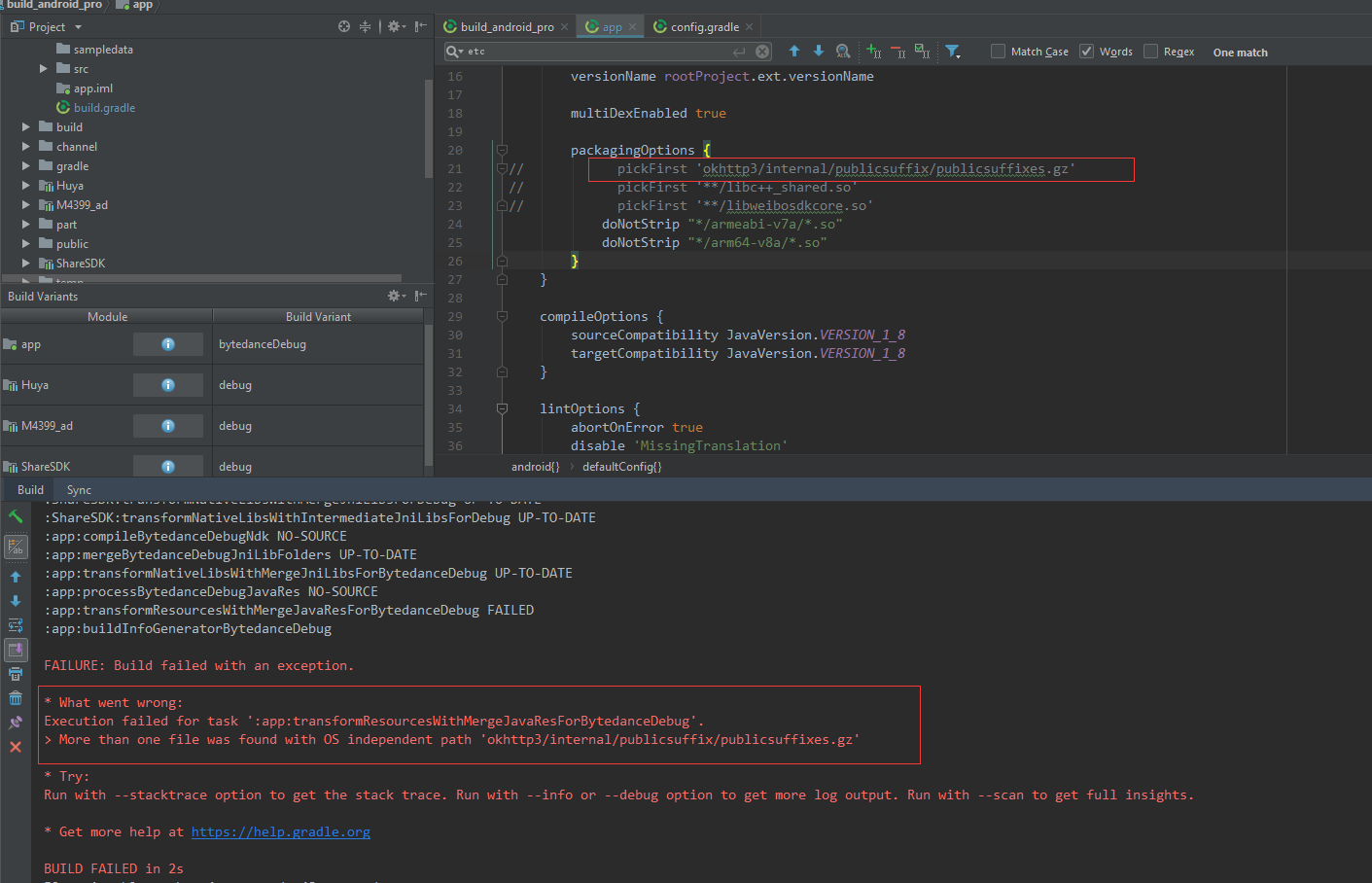Toggle soft-wrap in the Build output
Image resolution: width=1372 pixels, height=883 pixels.
[16, 625]
